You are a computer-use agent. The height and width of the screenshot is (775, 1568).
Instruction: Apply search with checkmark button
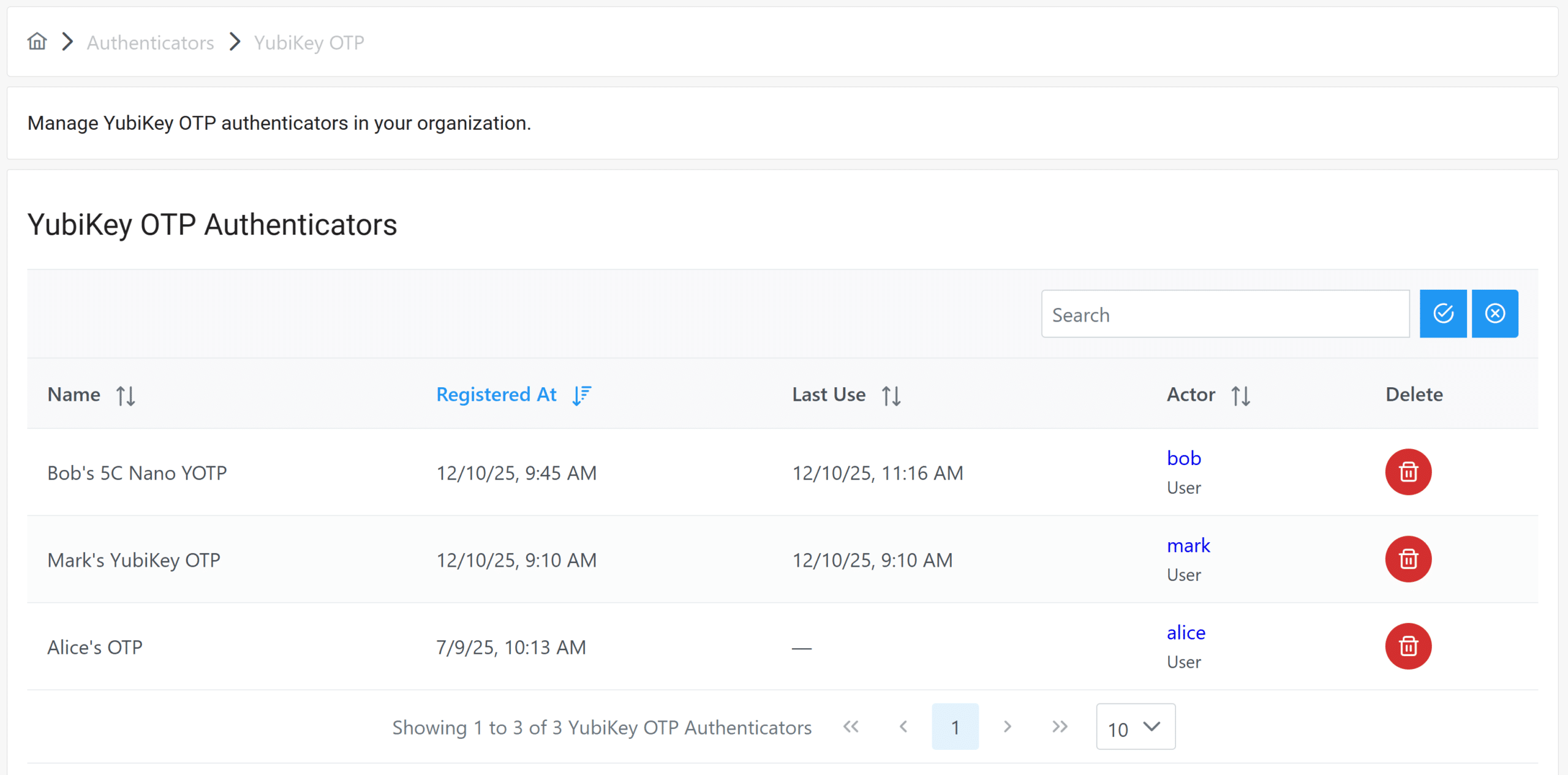coord(1442,314)
